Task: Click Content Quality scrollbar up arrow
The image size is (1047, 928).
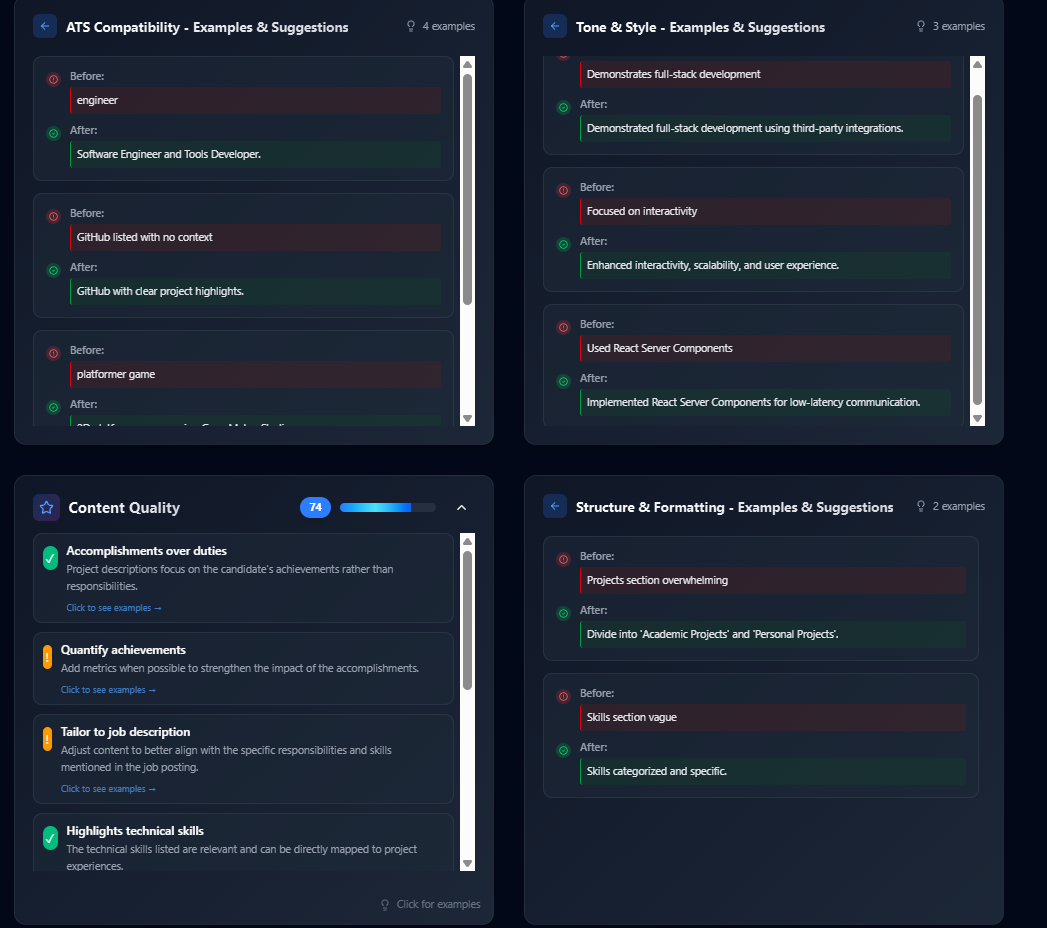Action: pyautogui.click(x=467, y=541)
